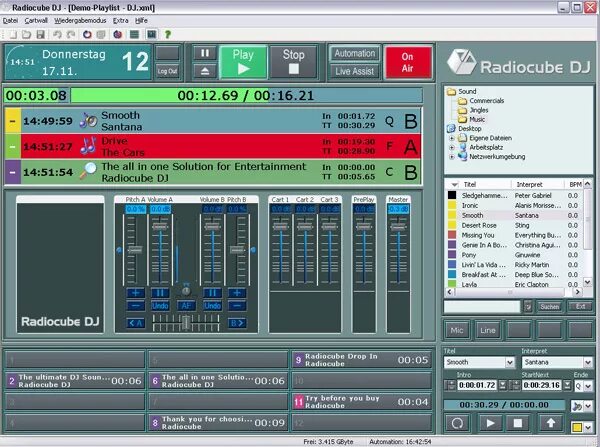Click the up arrow button in editor
600x447 pixels.
point(551,423)
